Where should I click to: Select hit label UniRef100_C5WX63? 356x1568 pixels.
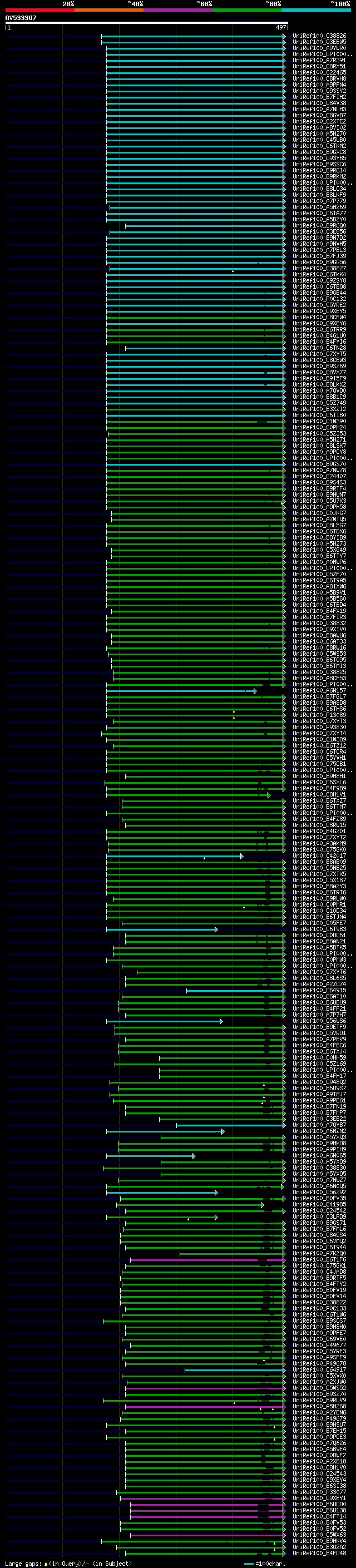319,1535
